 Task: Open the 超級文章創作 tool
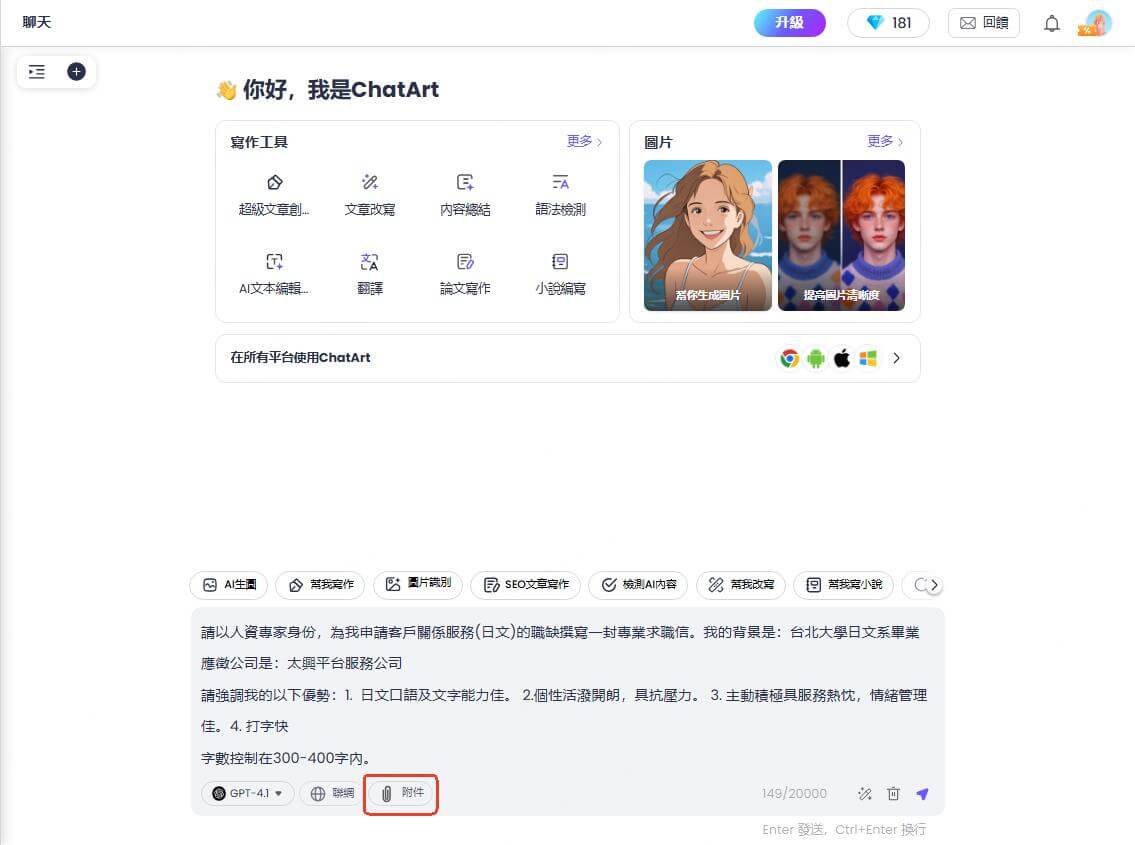click(x=274, y=196)
